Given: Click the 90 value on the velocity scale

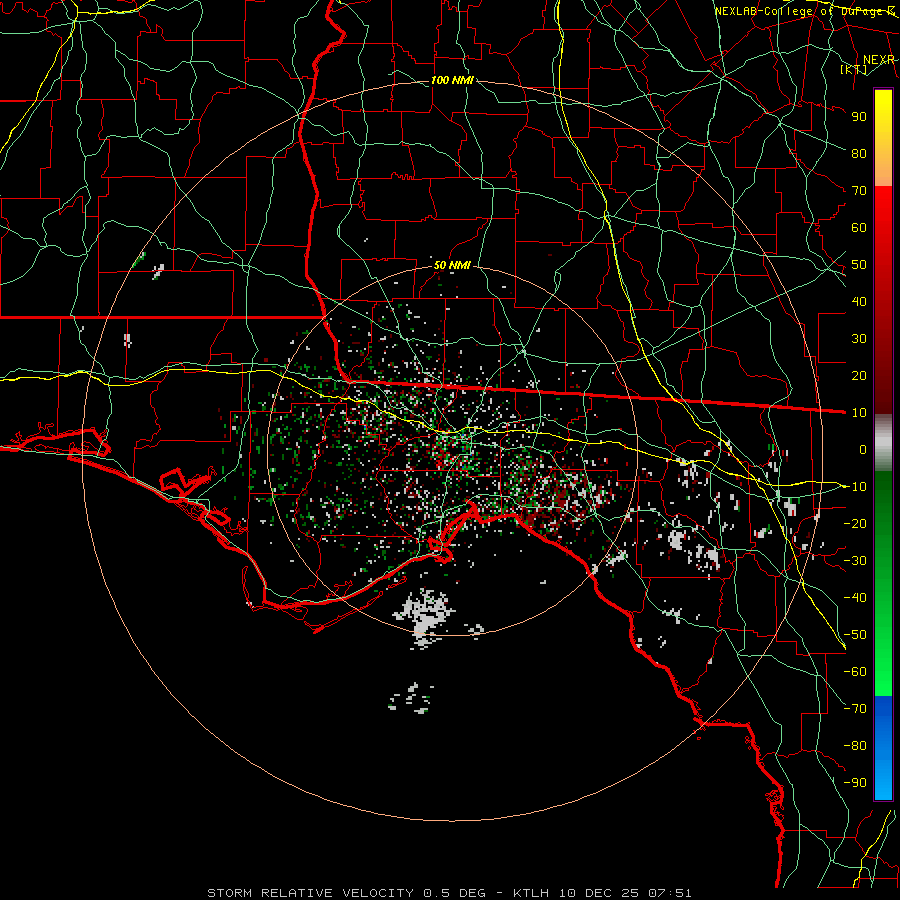Looking at the screenshot, I should (x=859, y=117).
